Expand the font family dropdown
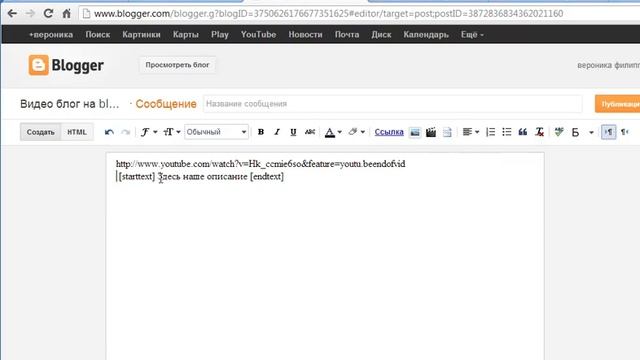The image size is (640, 360). click(x=149, y=132)
